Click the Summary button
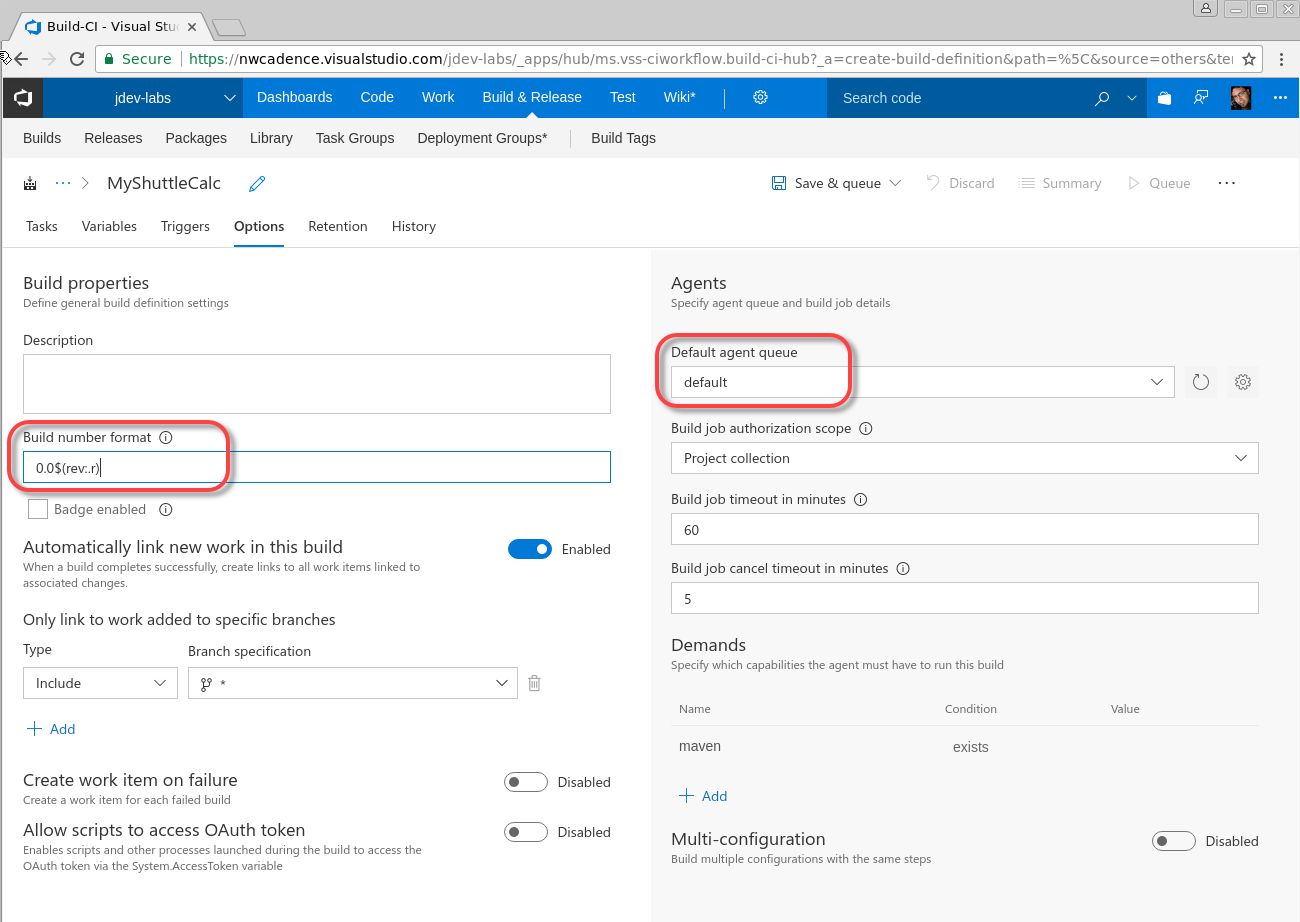This screenshot has width=1300, height=922. [1059, 183]
